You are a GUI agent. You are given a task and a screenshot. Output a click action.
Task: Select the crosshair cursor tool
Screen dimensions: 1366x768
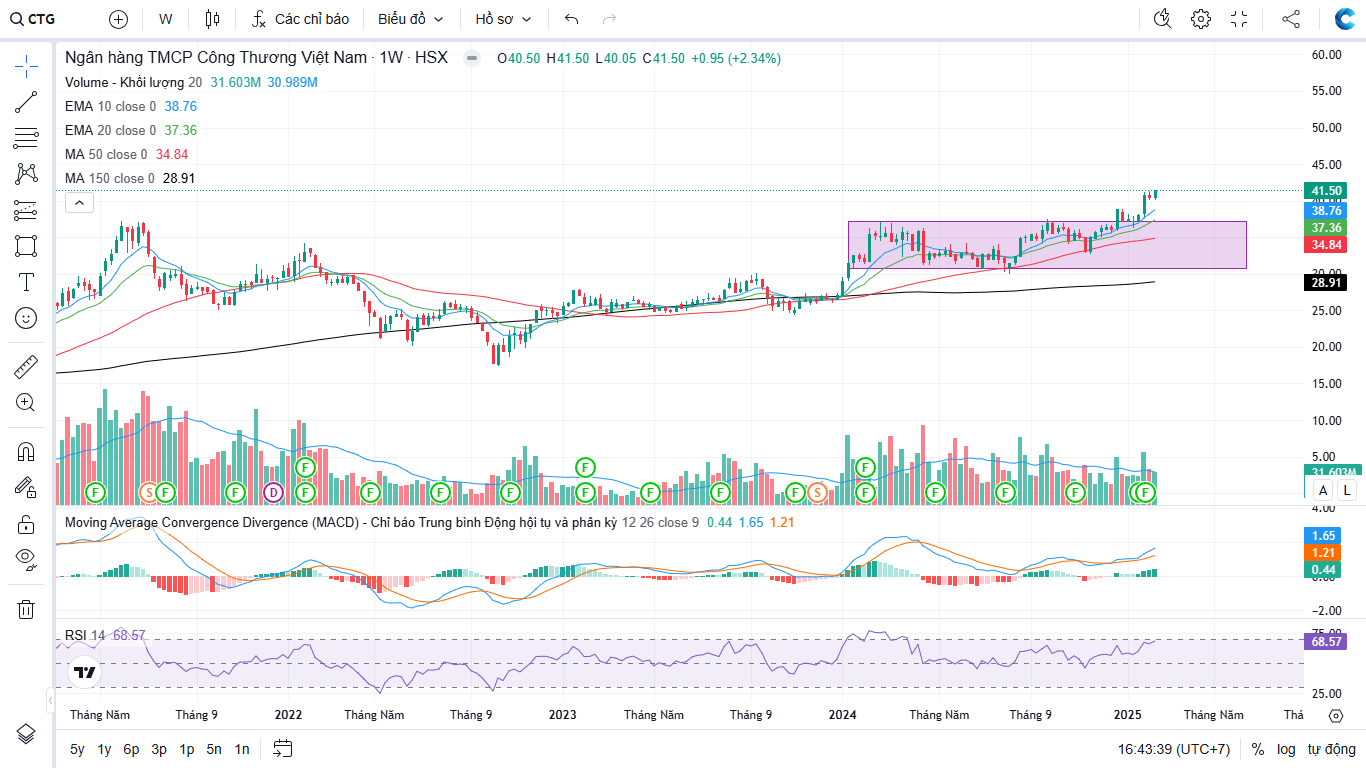pyautogui.click(x=26, y=65)
